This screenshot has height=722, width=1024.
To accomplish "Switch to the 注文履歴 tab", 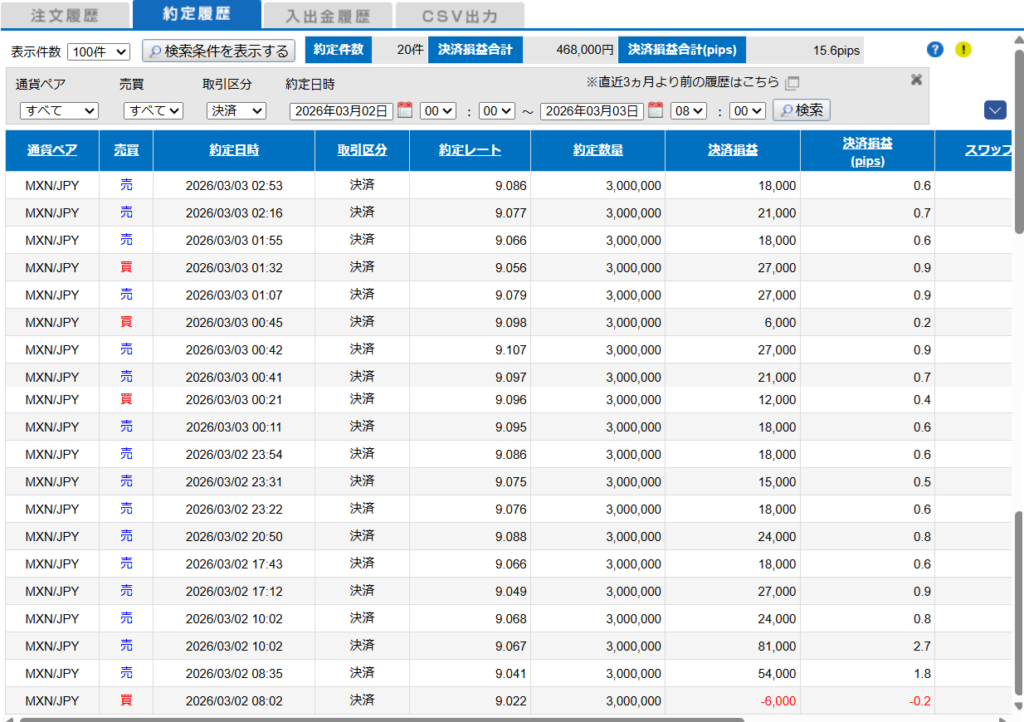I will 65,16.
